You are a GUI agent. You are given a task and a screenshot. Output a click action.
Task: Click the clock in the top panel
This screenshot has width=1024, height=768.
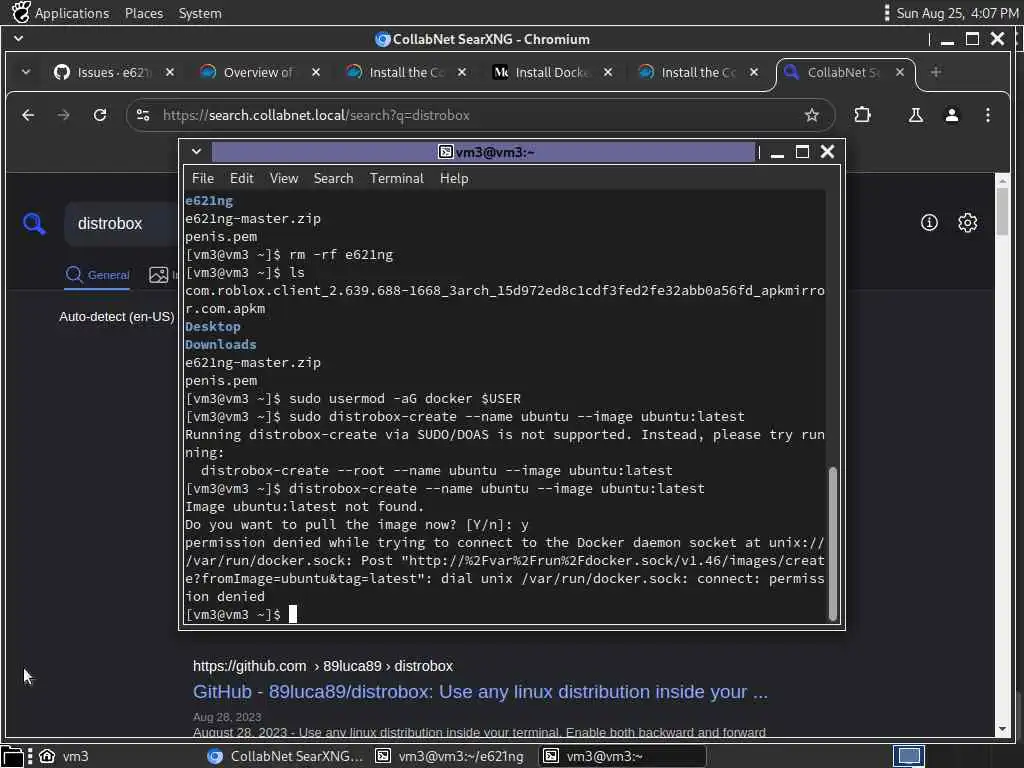957,13
